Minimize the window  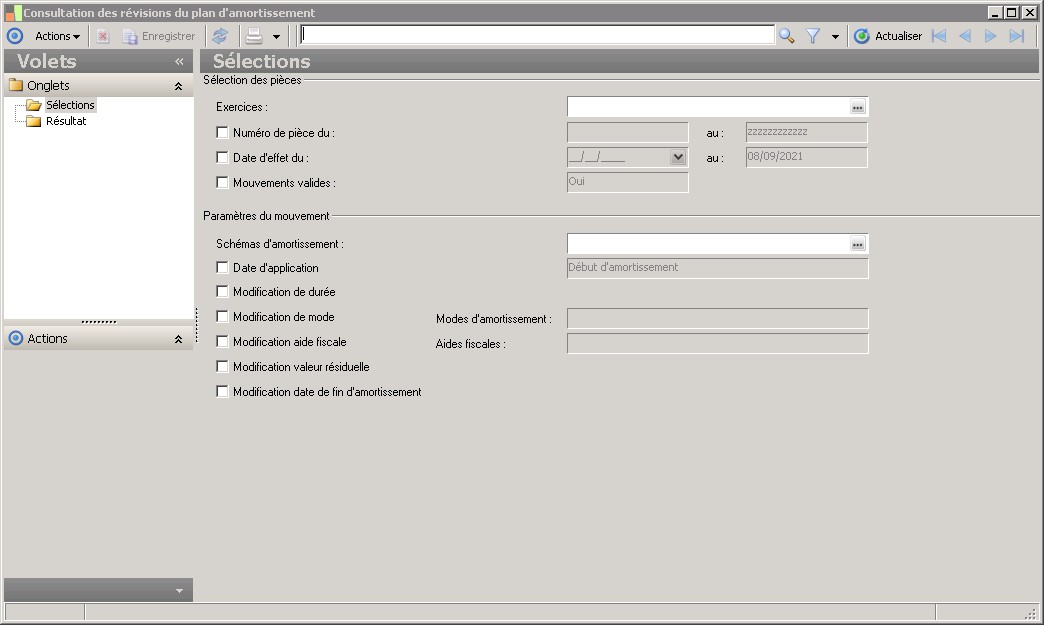(x=995, y=13)
